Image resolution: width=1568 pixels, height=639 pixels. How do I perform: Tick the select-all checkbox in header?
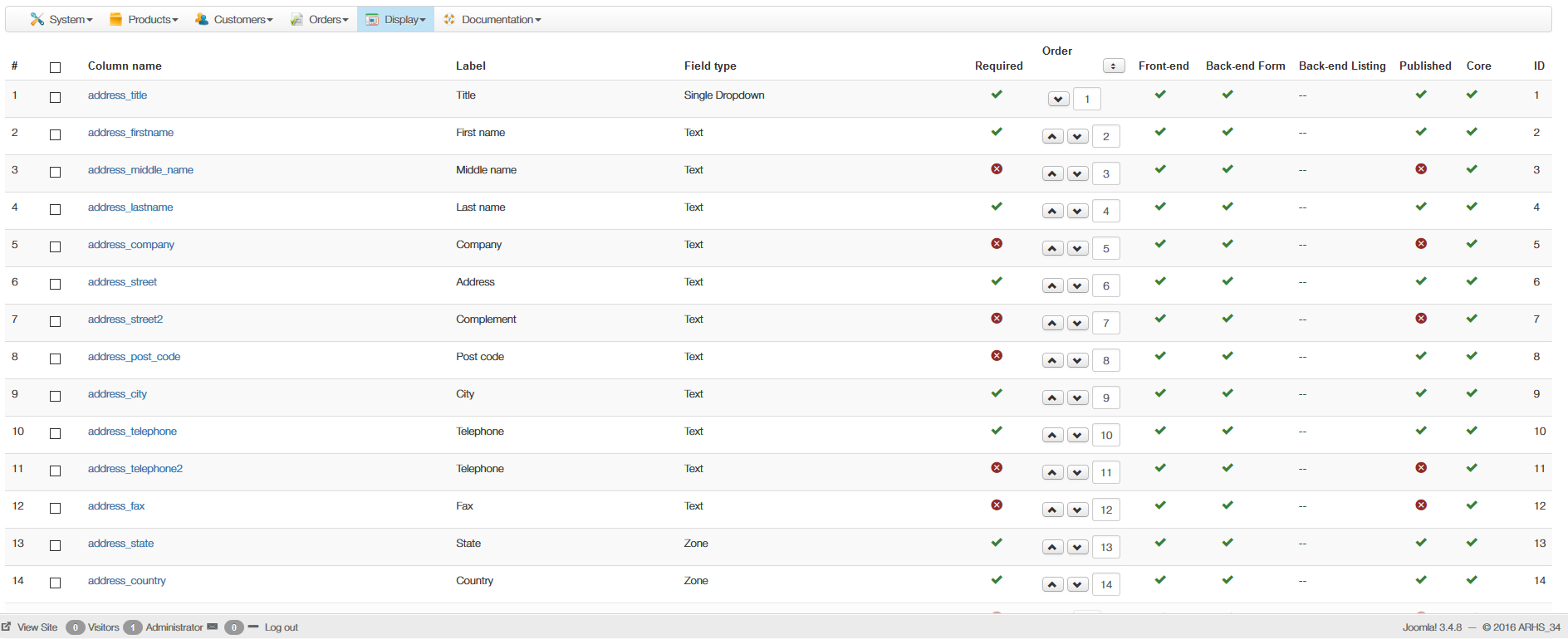pyautogui.click(x=56, y=67)
